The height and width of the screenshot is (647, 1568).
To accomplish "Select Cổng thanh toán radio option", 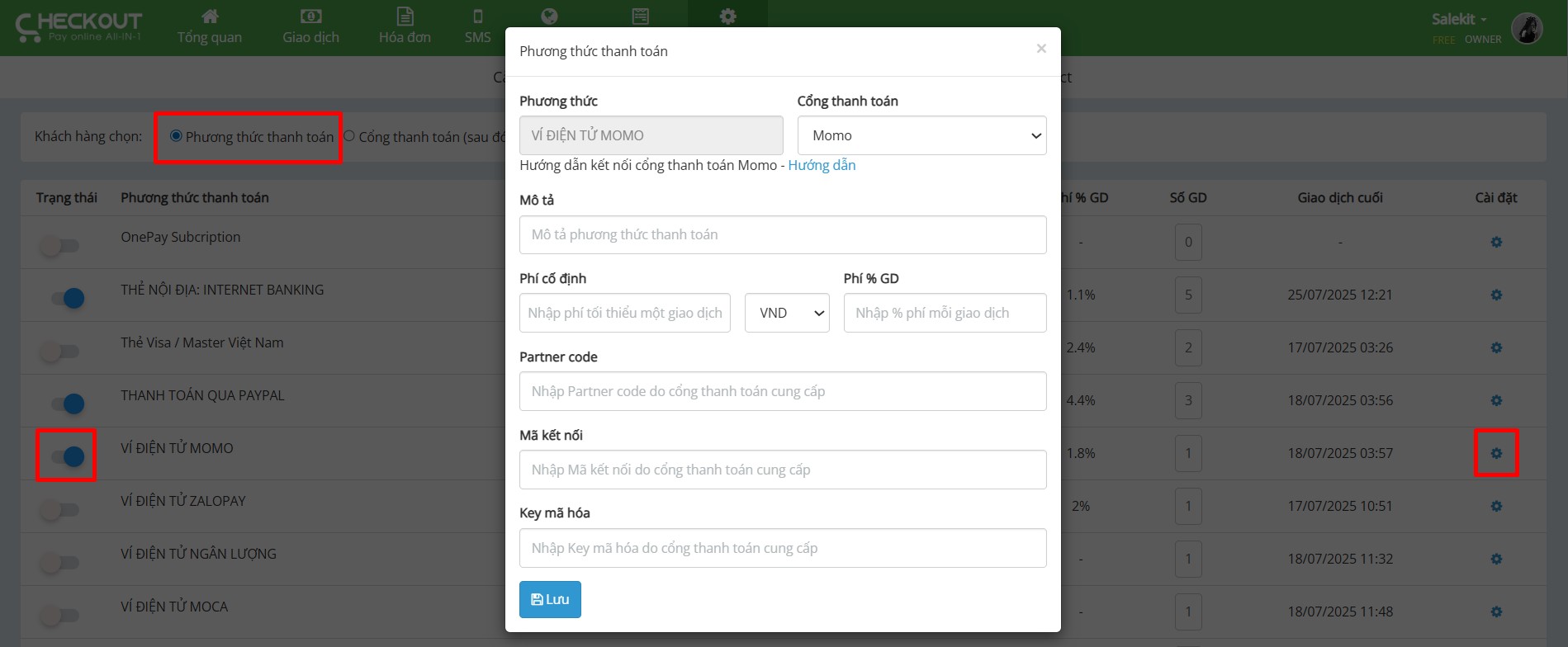I will (x=349, y=136).
